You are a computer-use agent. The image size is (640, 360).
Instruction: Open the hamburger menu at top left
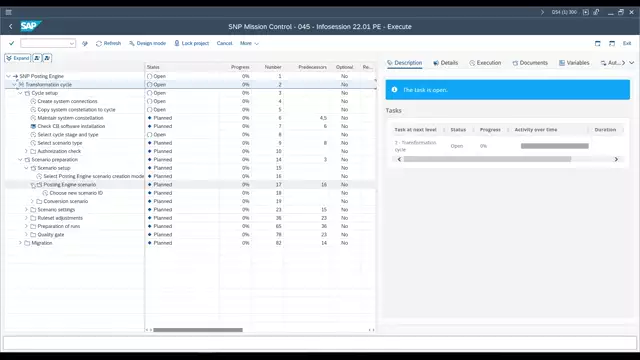point(9,12)
